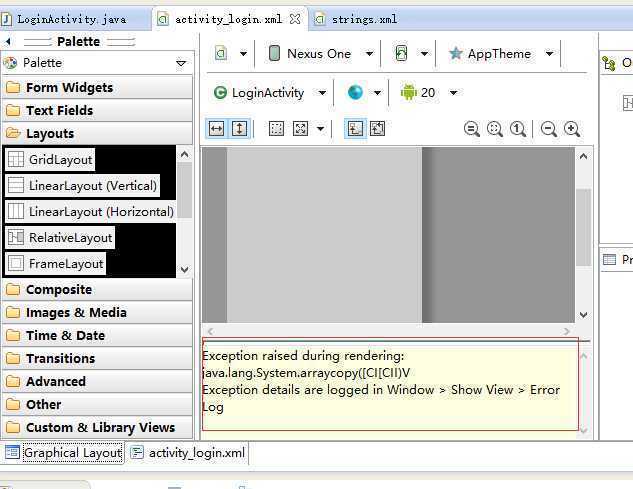
Task: Switch to strings.xml editor tab
Action: (x=365, y=19)
